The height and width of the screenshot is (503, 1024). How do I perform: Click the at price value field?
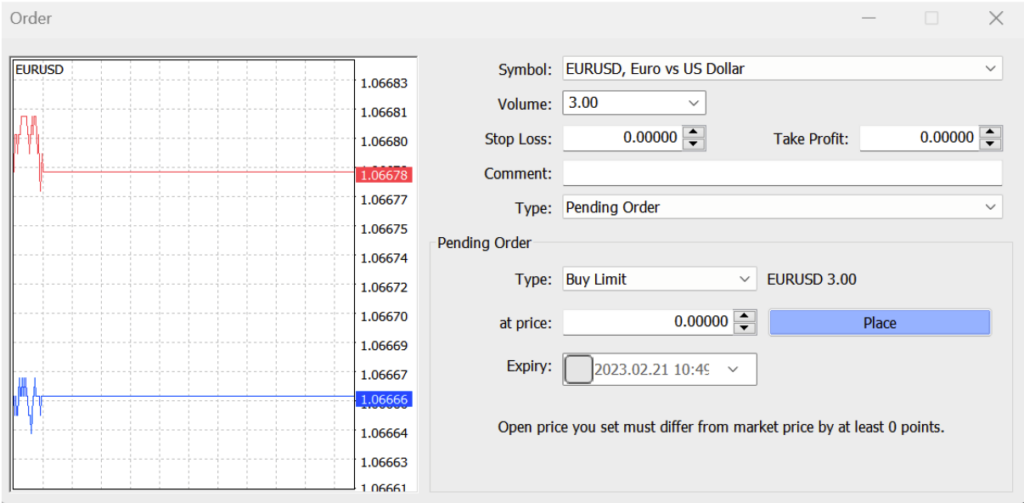[x=647, y=321]
